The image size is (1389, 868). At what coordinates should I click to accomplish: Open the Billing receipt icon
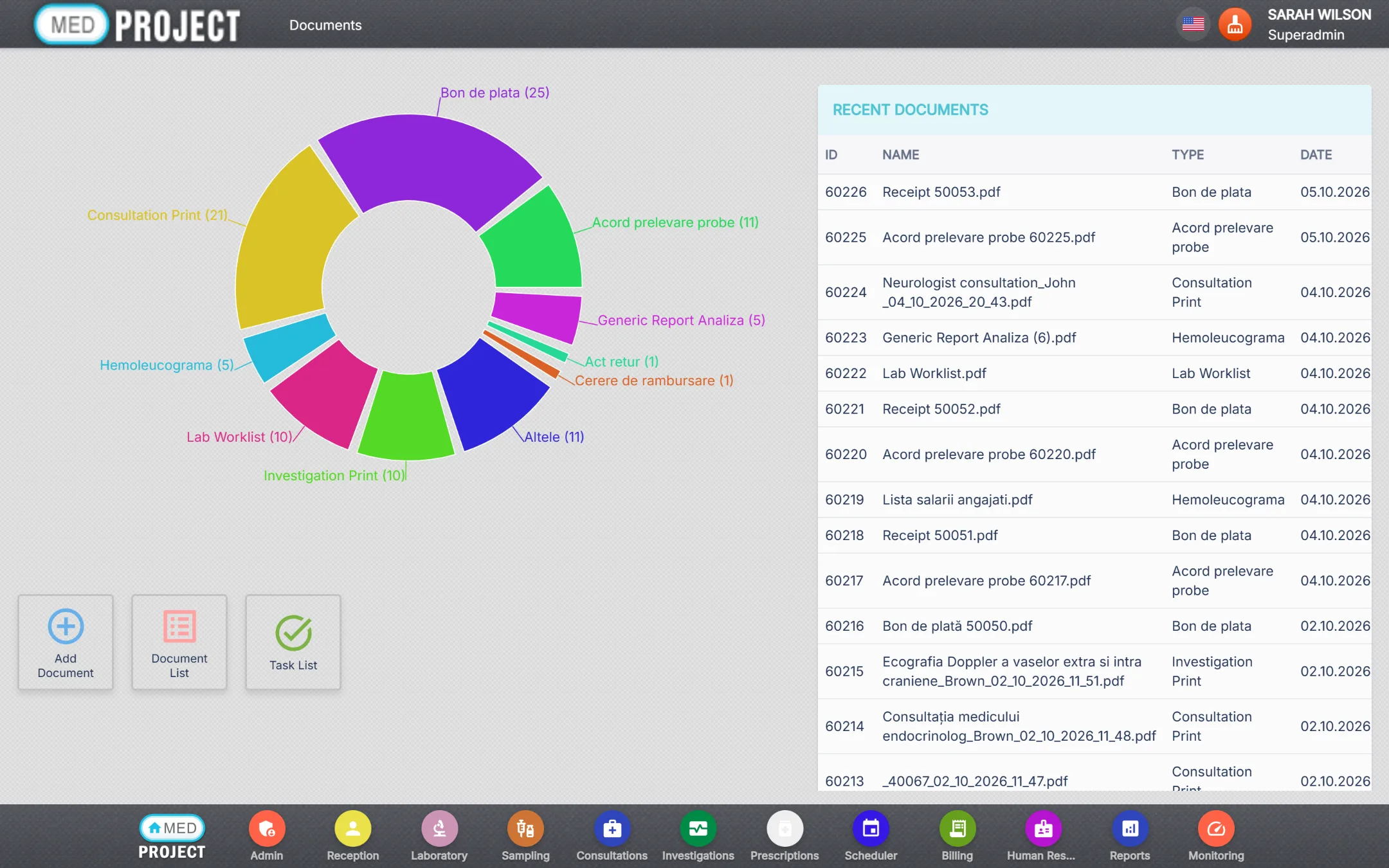point(958,829)
